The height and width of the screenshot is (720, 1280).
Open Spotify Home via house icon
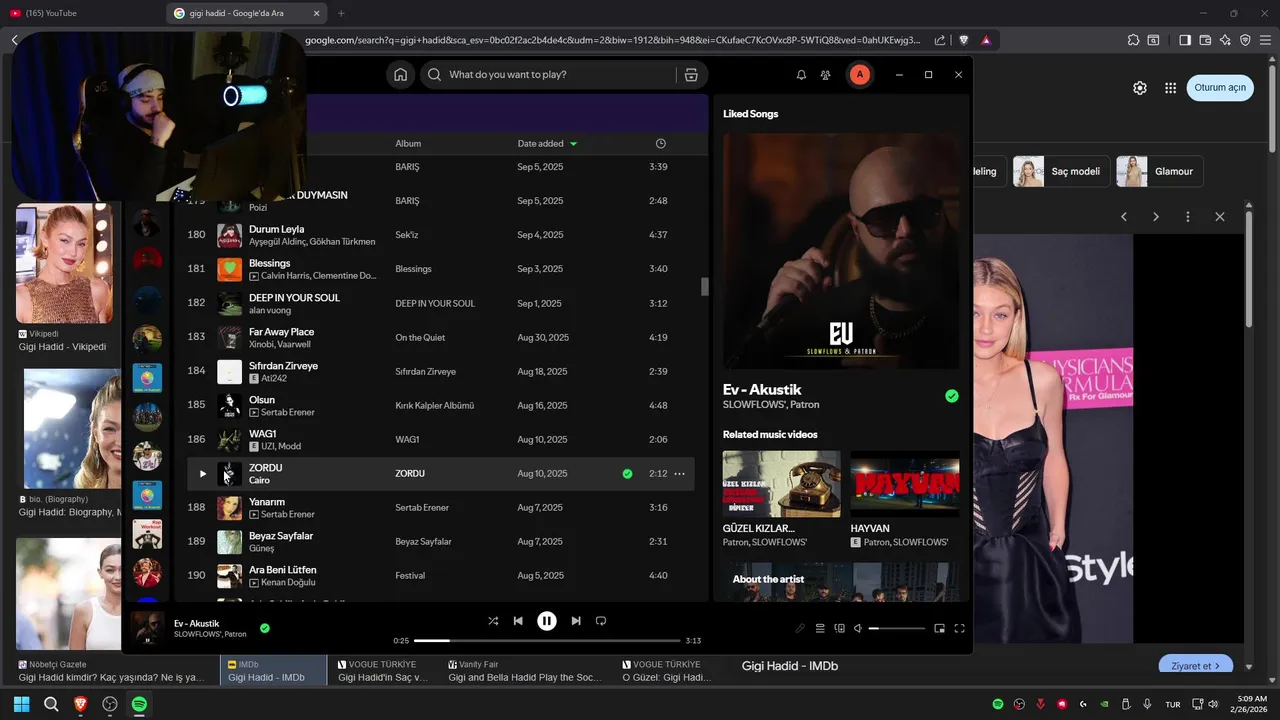point(400,75)
